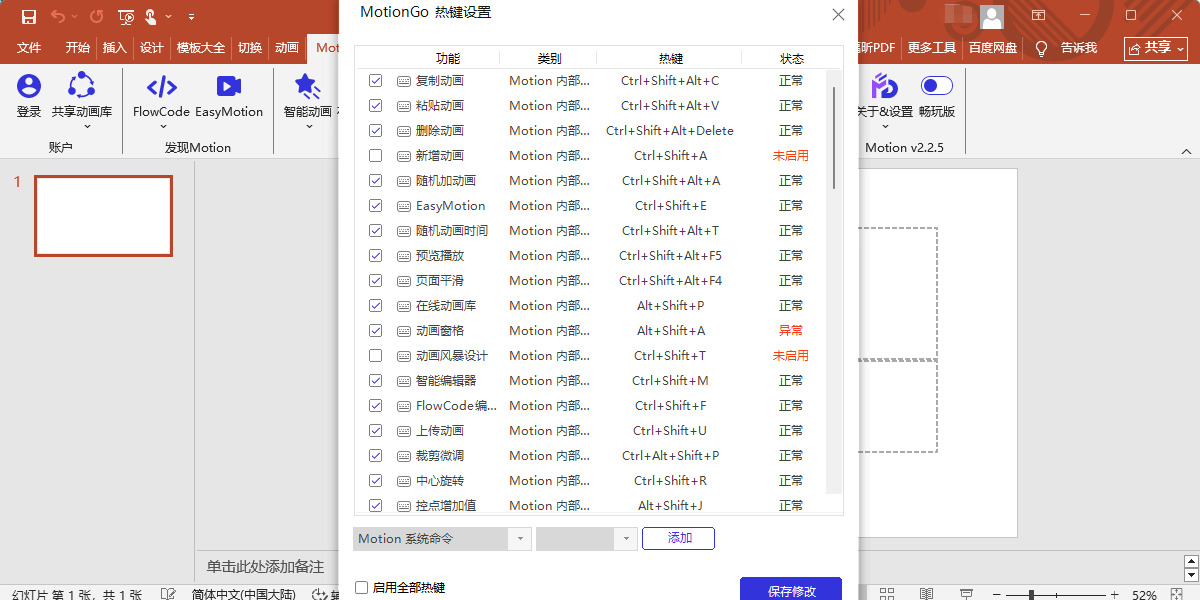Screen dimensions: 1200x600
Task: Switch to the 百度网盘 tab
Action: pos(993,48)
